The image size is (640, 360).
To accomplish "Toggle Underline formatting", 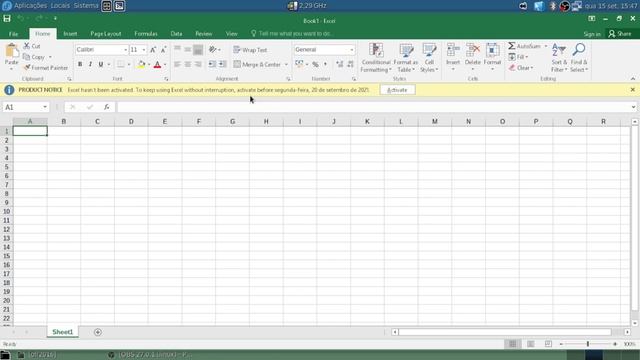I will [100, 64].
